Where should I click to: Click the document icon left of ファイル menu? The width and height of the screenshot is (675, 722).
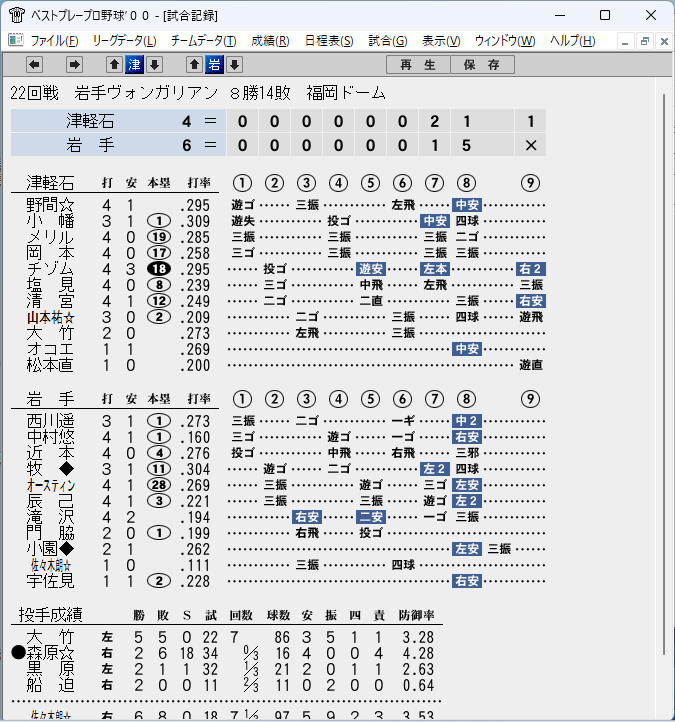point(16,41)
